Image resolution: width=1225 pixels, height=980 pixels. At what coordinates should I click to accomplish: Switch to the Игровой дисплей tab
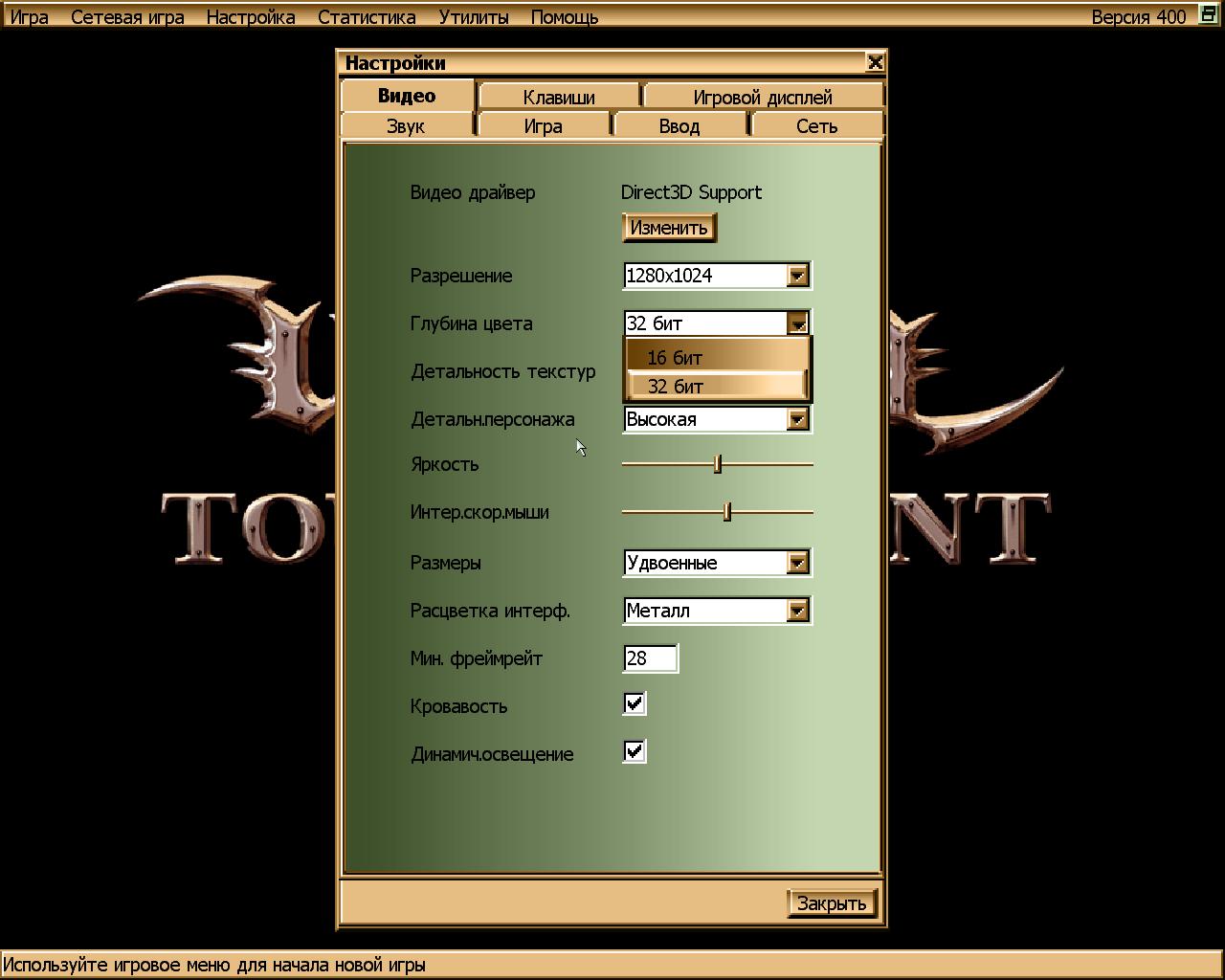coord(762,98)
